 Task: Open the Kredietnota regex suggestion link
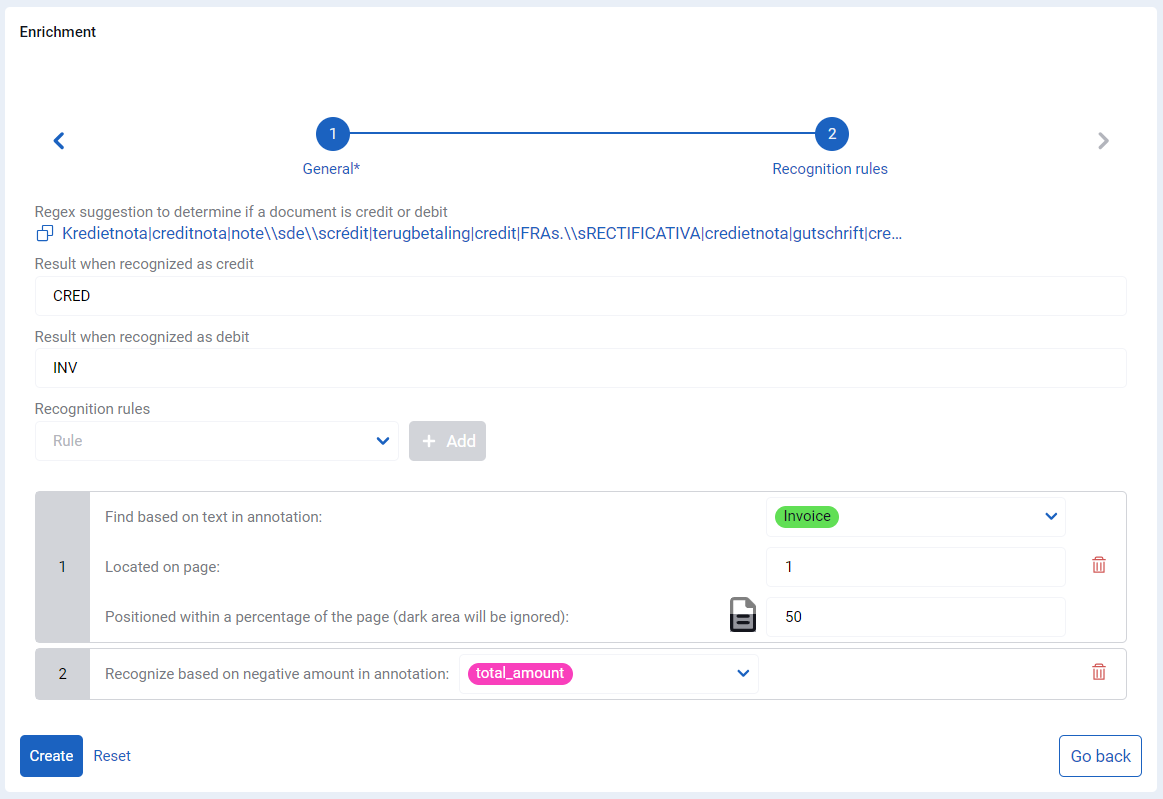[482, 234]
